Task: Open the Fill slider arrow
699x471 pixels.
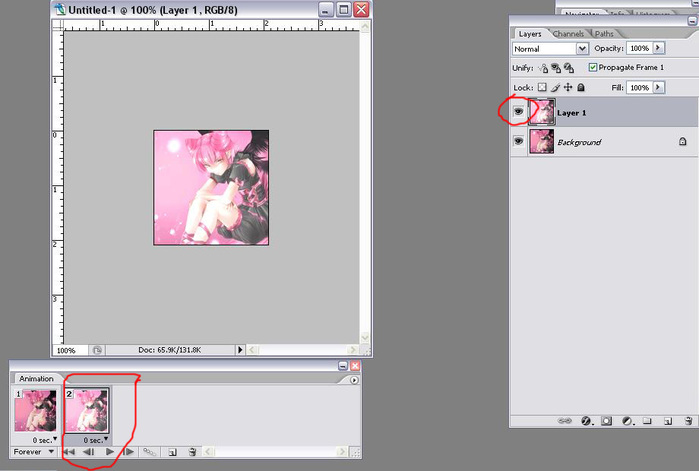Action: click(x=658, y=87)
